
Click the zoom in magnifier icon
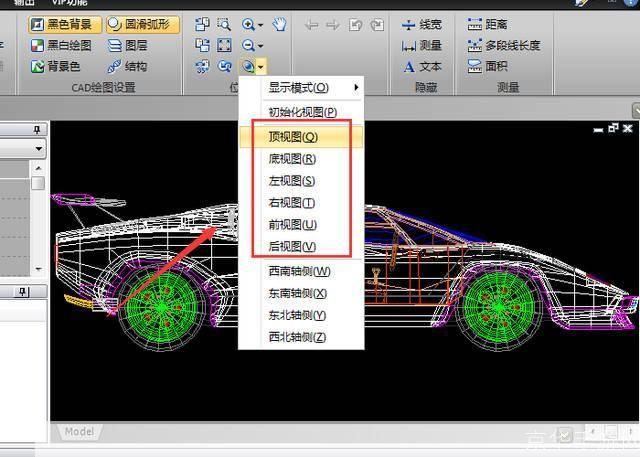(248, 24)
